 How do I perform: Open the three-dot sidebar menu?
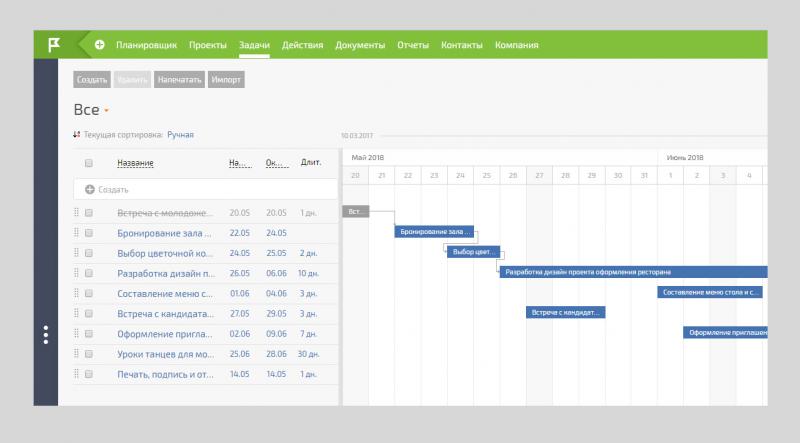pyautogui.click(x=45, y=335)
